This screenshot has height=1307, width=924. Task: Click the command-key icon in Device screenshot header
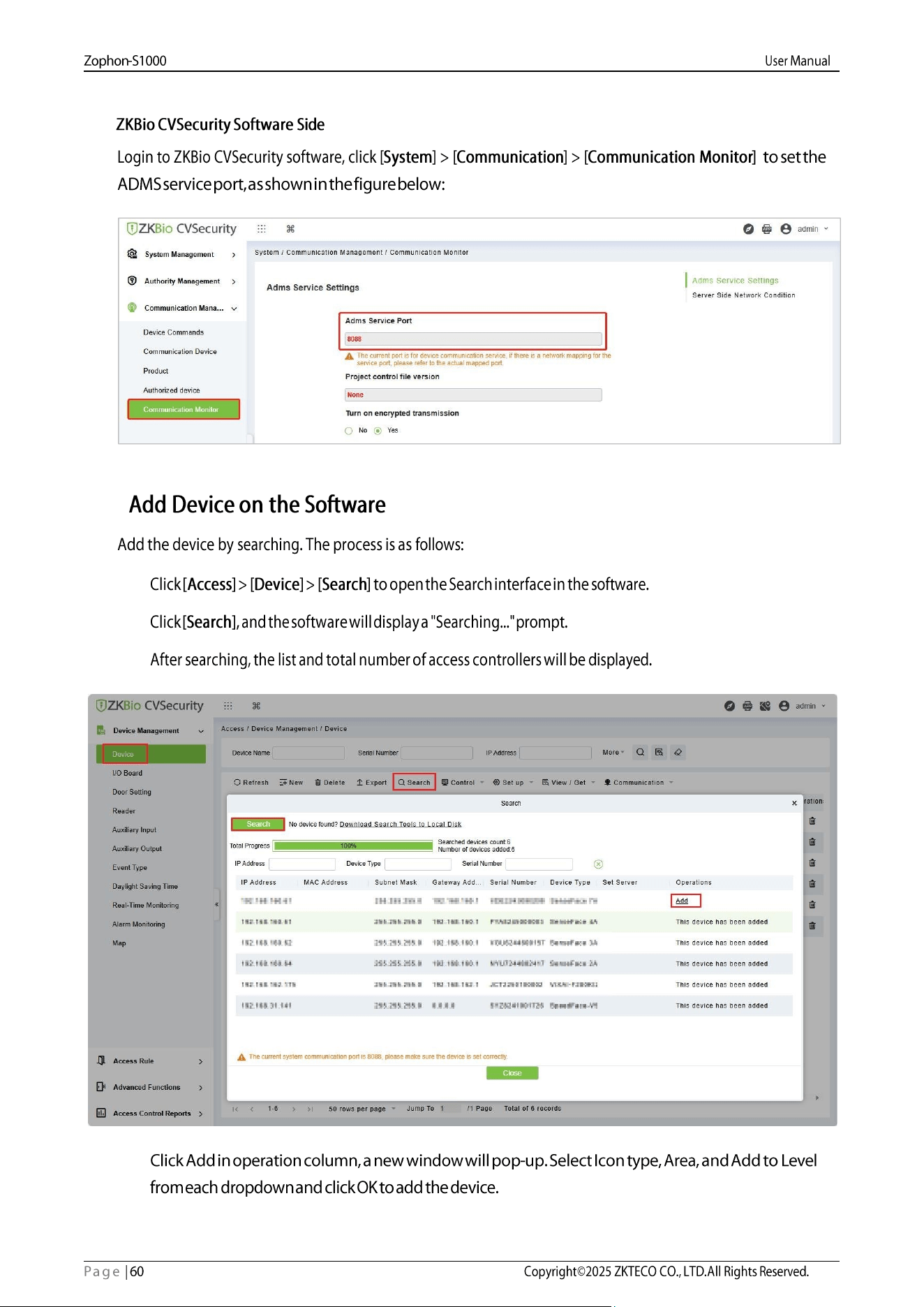pyautogui.click(x=256, y=706)
